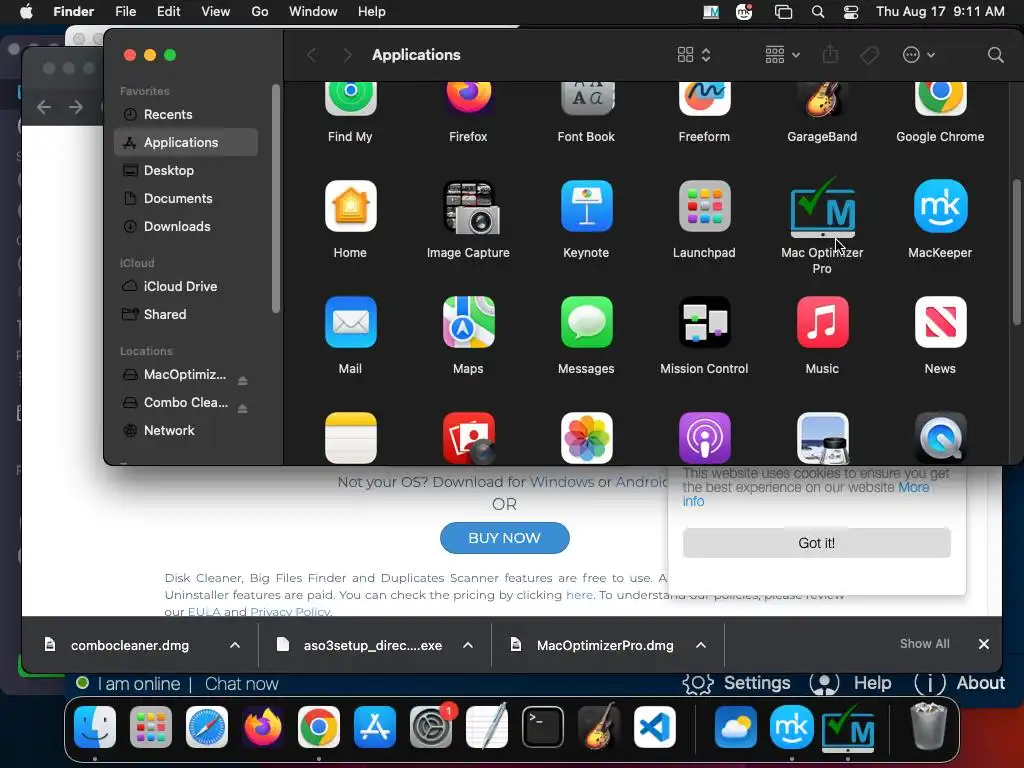Select the Font Book app icon
Screen dimensions: 1024x768
click(x=586, y=99)
